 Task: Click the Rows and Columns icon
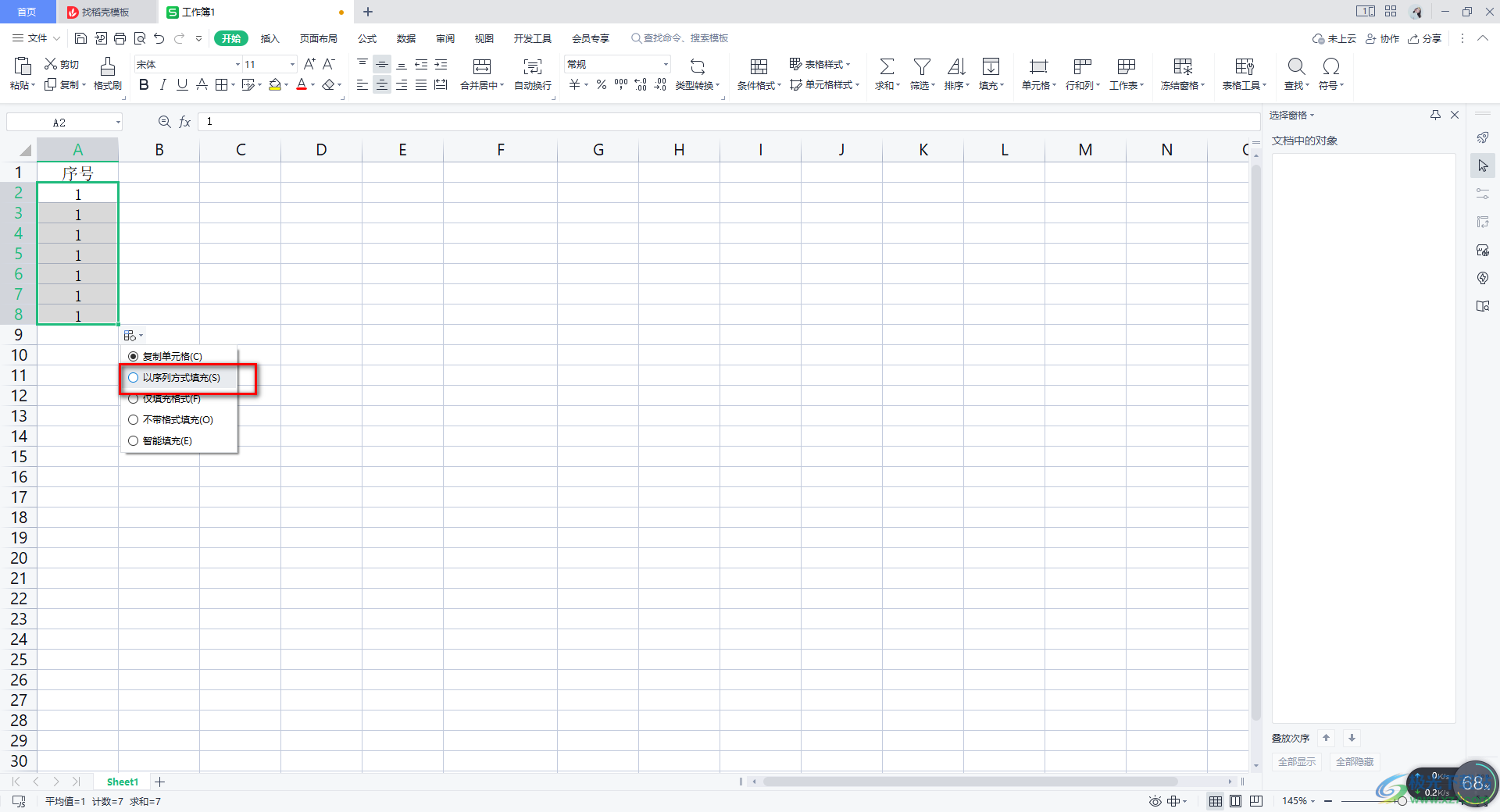pyautogui.click(x=1082, y=66)
